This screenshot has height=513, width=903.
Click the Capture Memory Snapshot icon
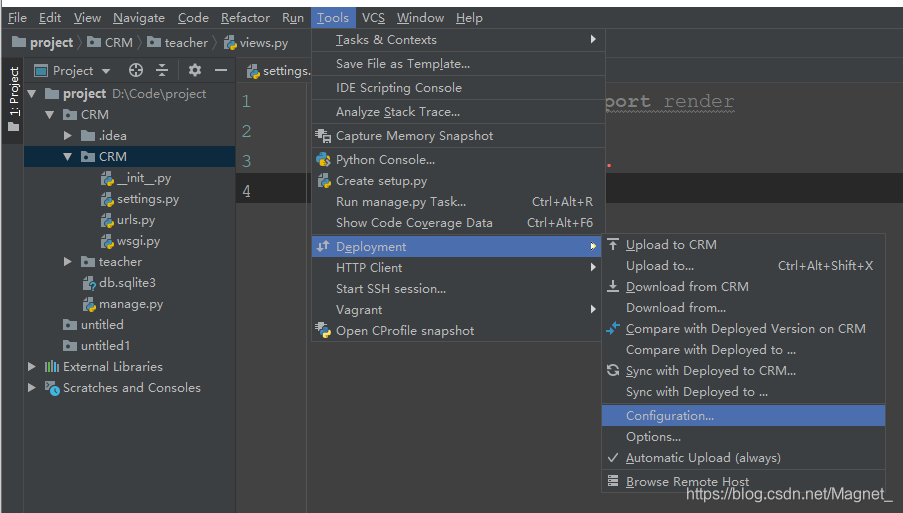click(x=323, y=136)
